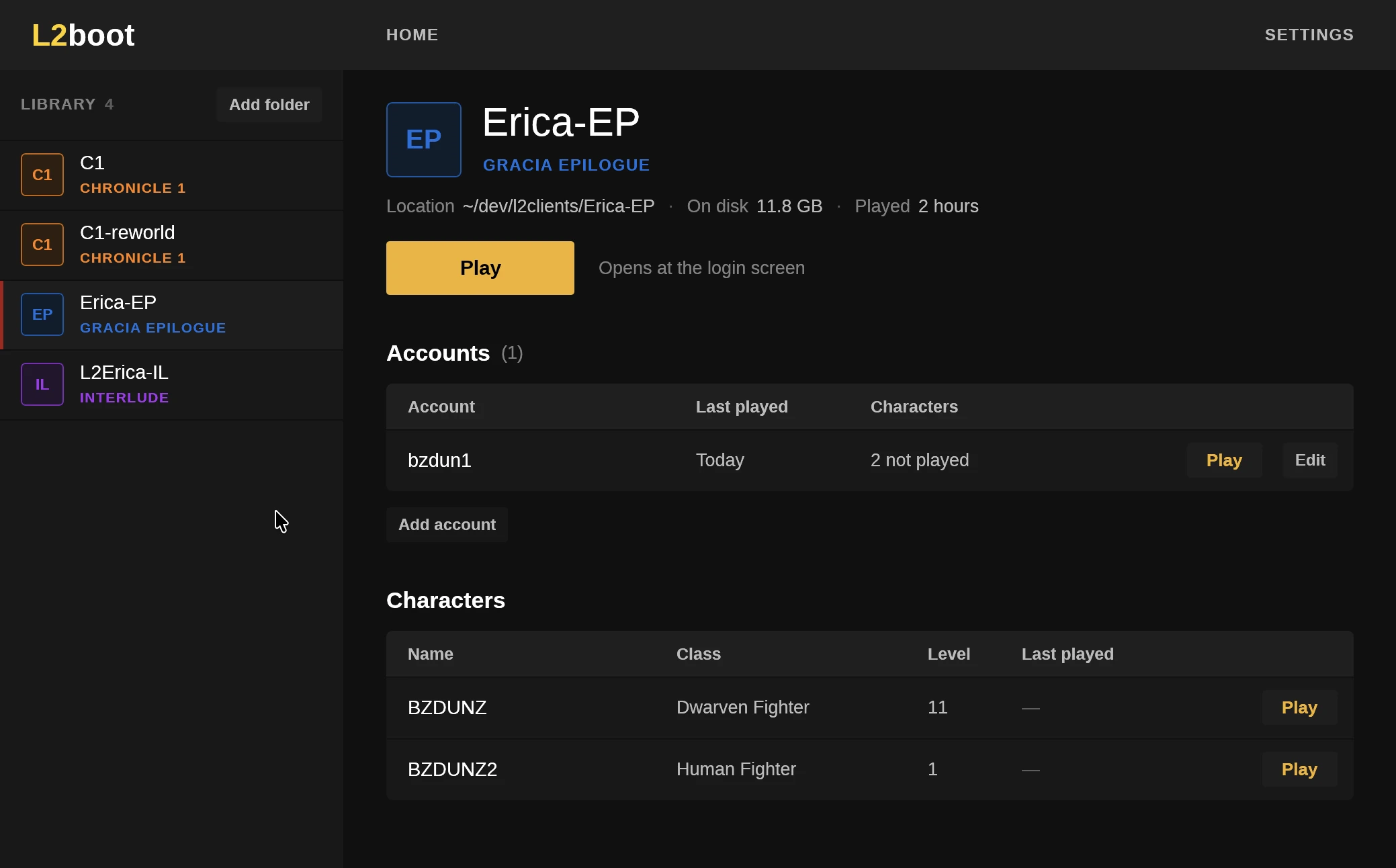Click the IL badge icon for L2Erica-IL

[x=42, y=384]
